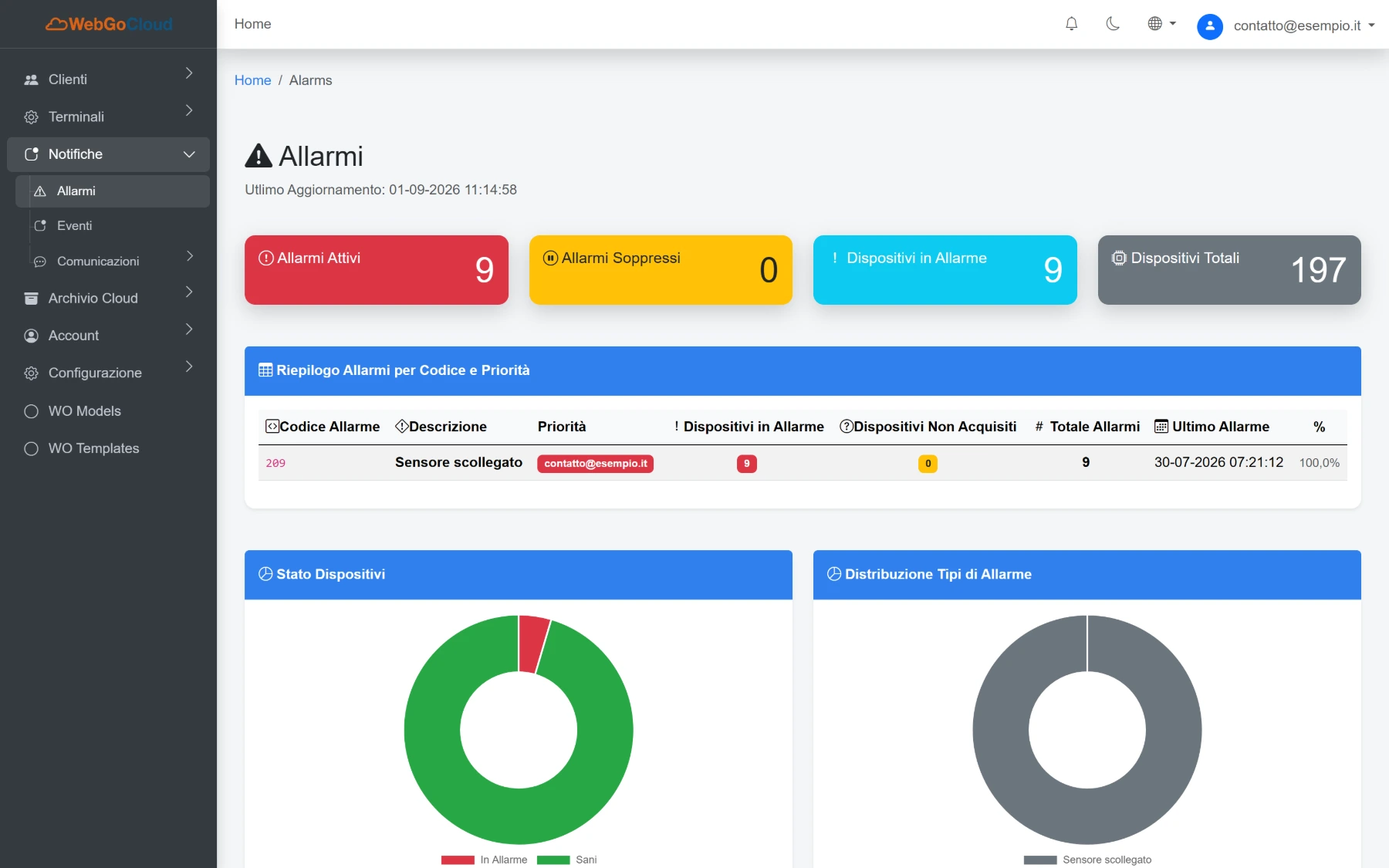The width and height of the screenshot is (1389, 868).
Task: Click the 30-07-2026 07:21:12 timestamp
Action: coord(1218,462)
